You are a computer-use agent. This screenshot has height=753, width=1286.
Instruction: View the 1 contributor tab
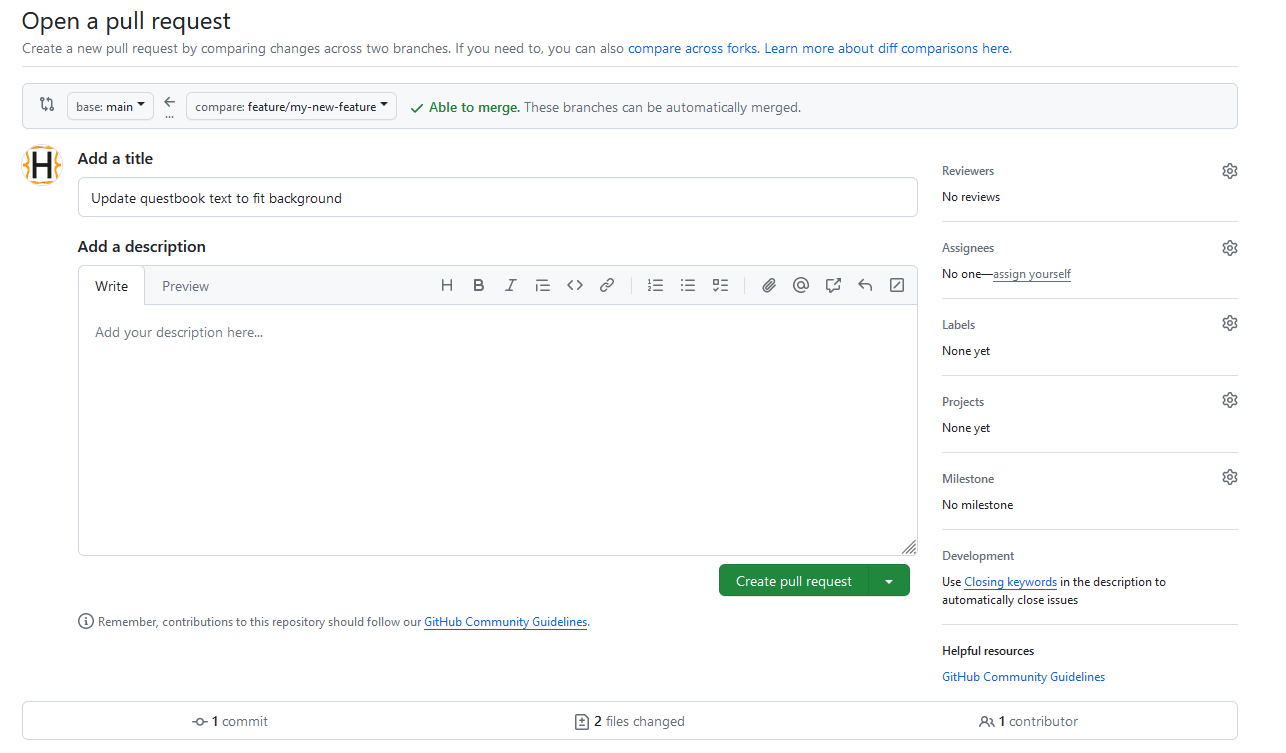coord(1029,721)
